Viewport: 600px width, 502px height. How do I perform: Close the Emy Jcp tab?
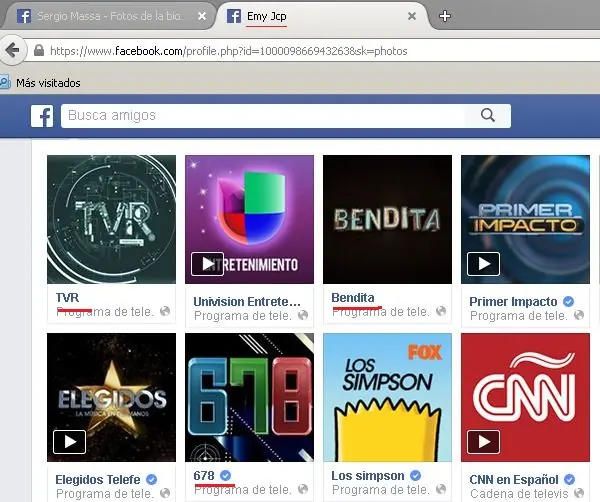tap(412, 16)
